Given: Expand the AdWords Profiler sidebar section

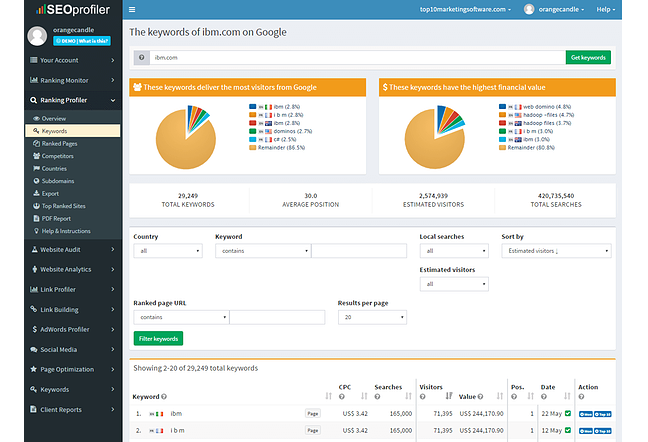Looking at the screenshot, I should coord(73,329).
